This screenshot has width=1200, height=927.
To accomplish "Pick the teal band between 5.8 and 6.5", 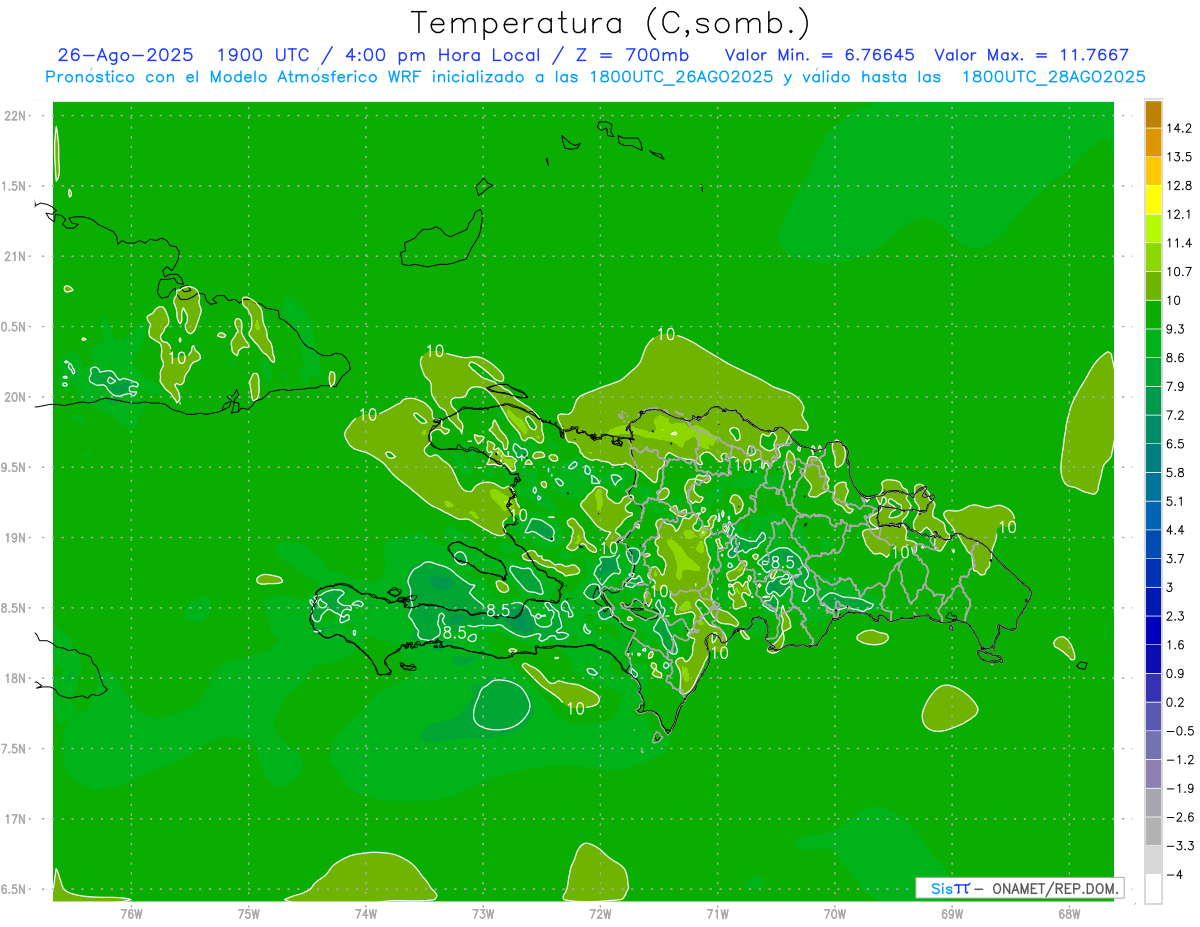I will [1153, 458].
